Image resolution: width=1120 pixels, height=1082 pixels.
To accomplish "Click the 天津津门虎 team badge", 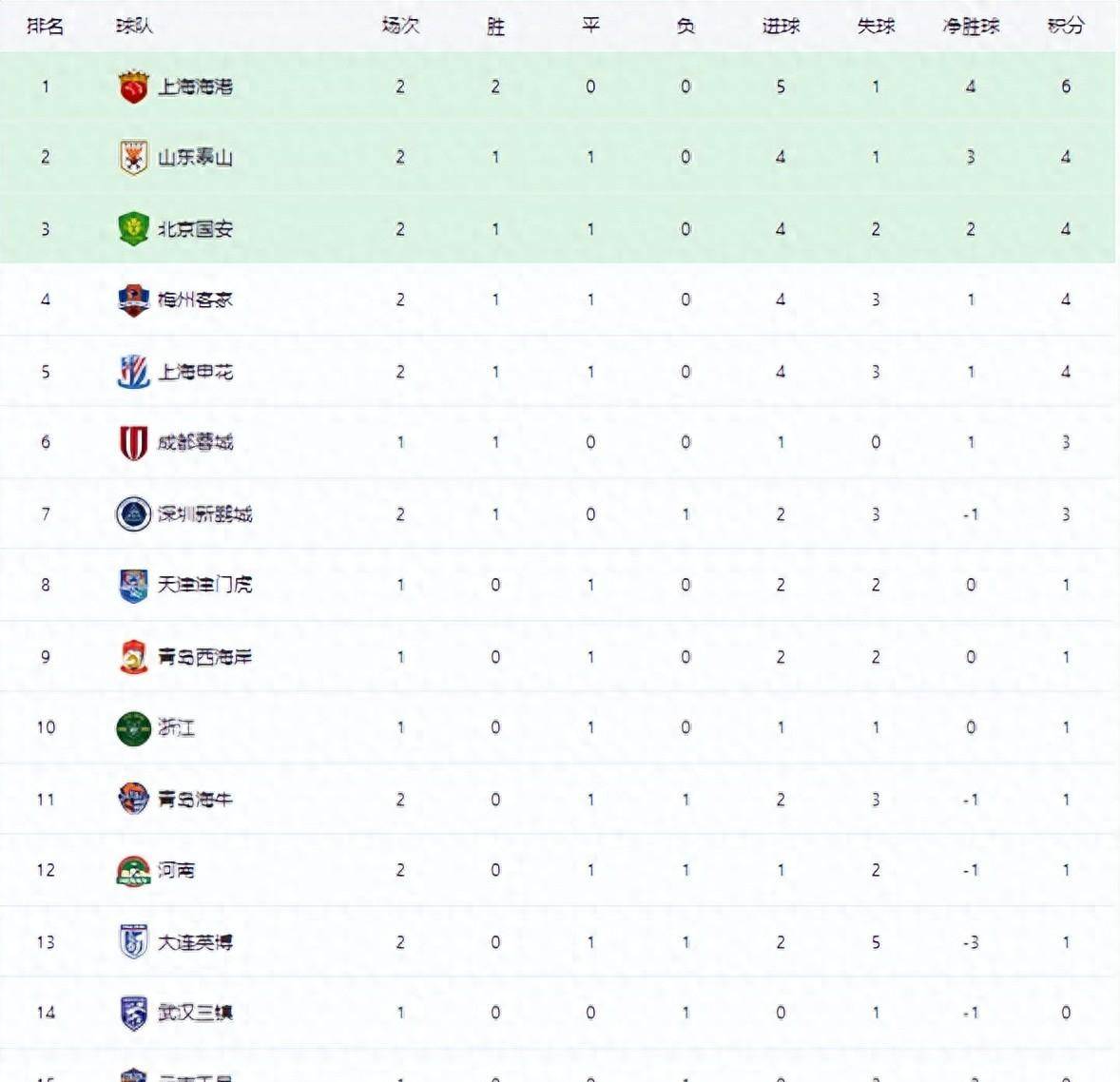I will [x=133, y=586].
